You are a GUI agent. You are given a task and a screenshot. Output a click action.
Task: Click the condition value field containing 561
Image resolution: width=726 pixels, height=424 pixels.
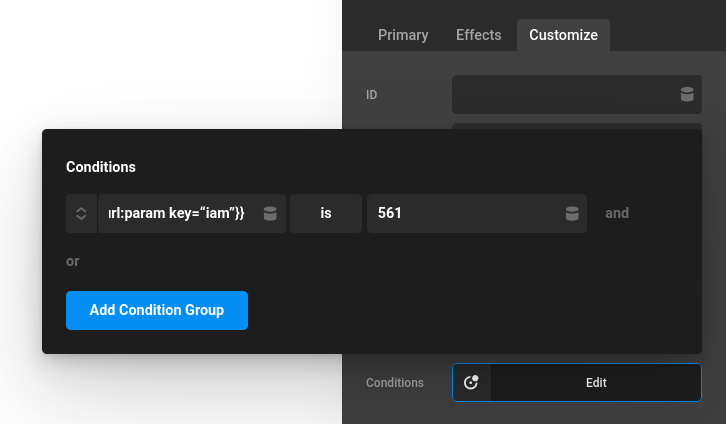(x=460, y=213)
